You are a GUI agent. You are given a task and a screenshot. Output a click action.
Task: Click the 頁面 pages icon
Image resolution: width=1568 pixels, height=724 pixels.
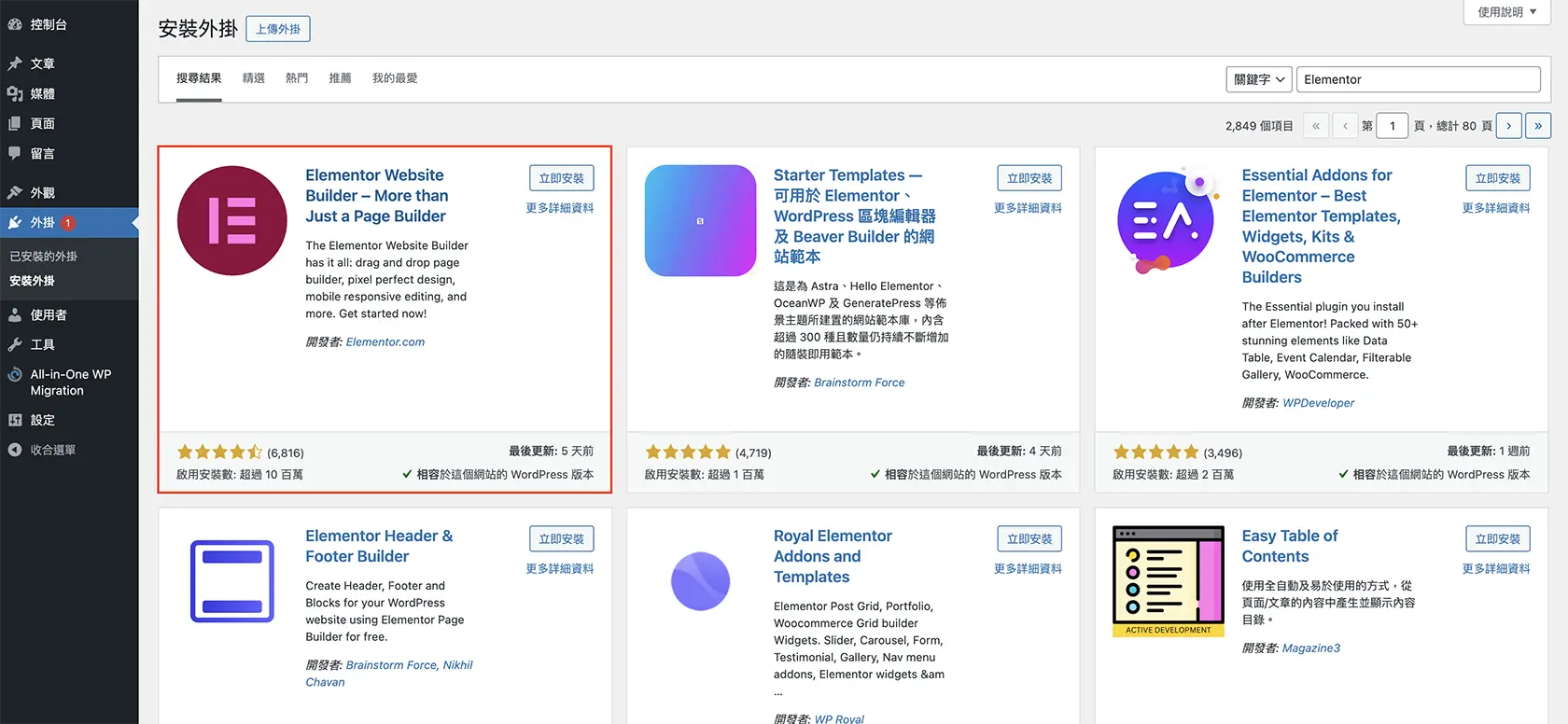click(15, 123)
